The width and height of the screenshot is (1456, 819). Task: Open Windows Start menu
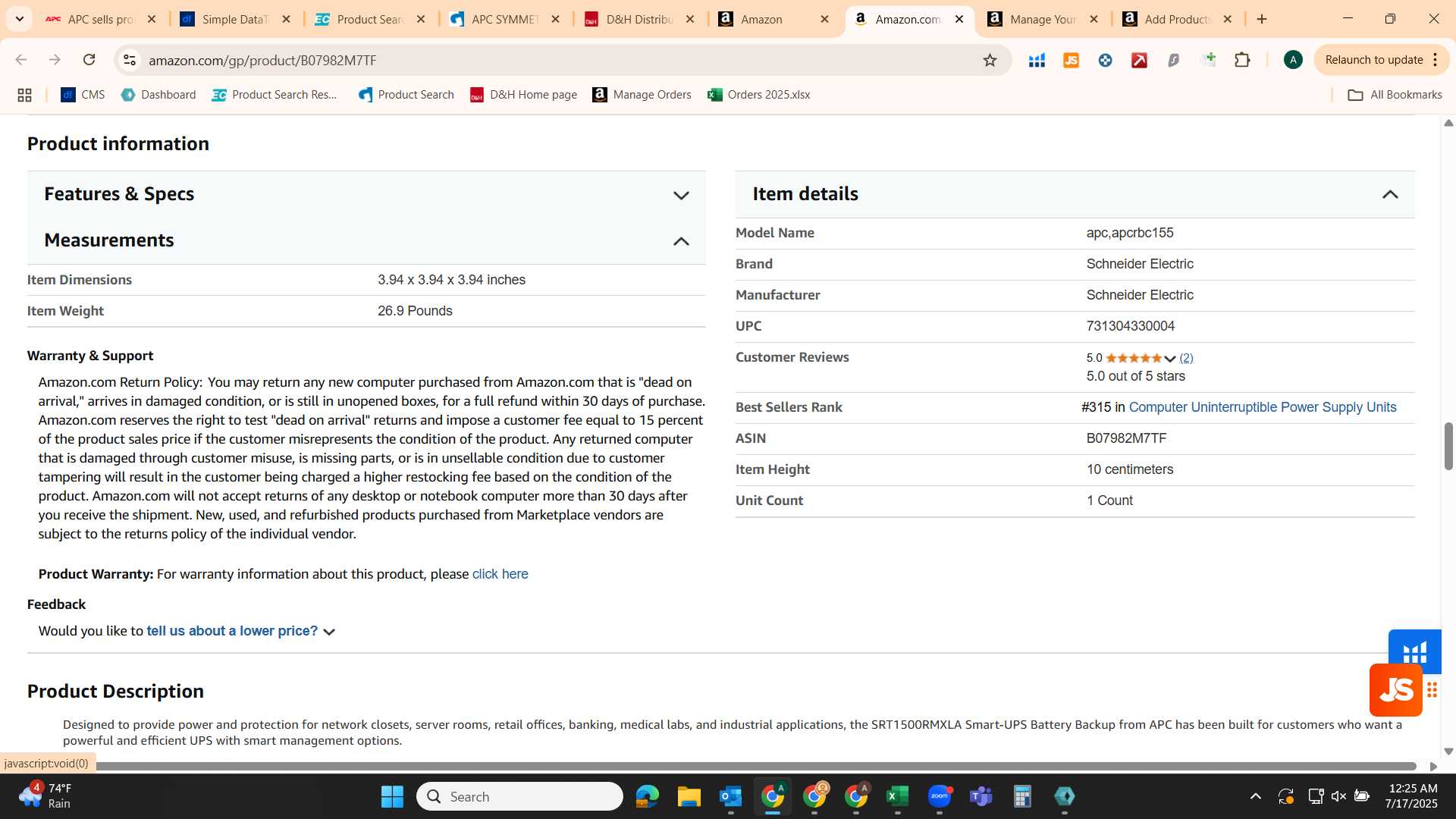point(392,796)
